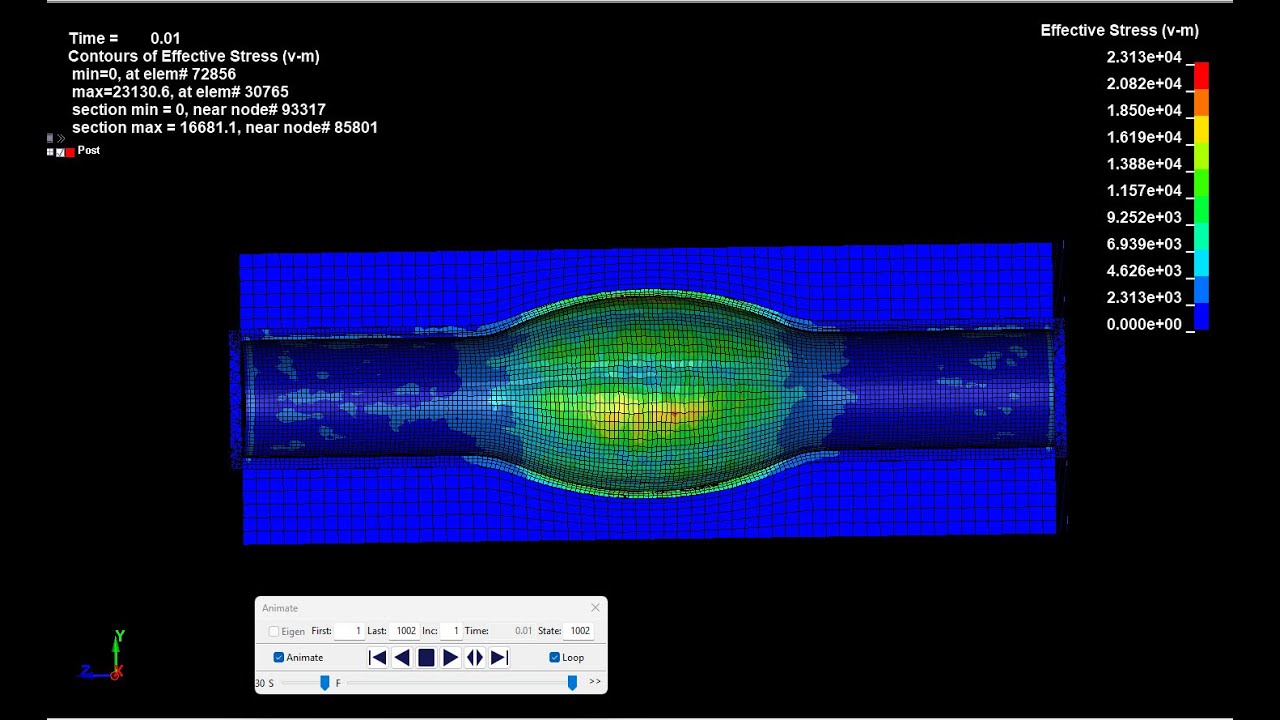
Task: Click the Effective Stress (v-m) legend title
Action: point(1120,31)
